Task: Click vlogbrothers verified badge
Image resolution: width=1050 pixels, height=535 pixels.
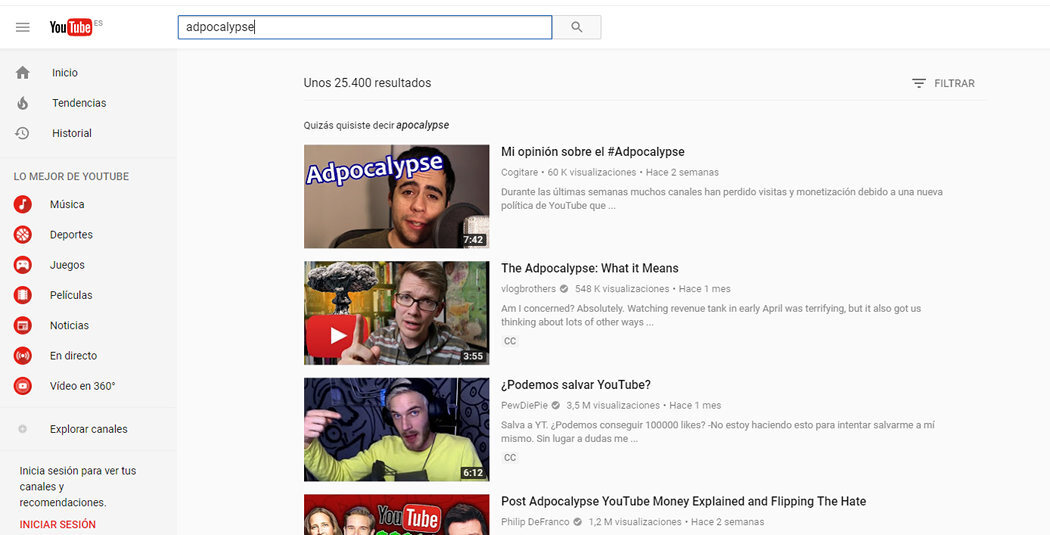Action: pos(564,289)
